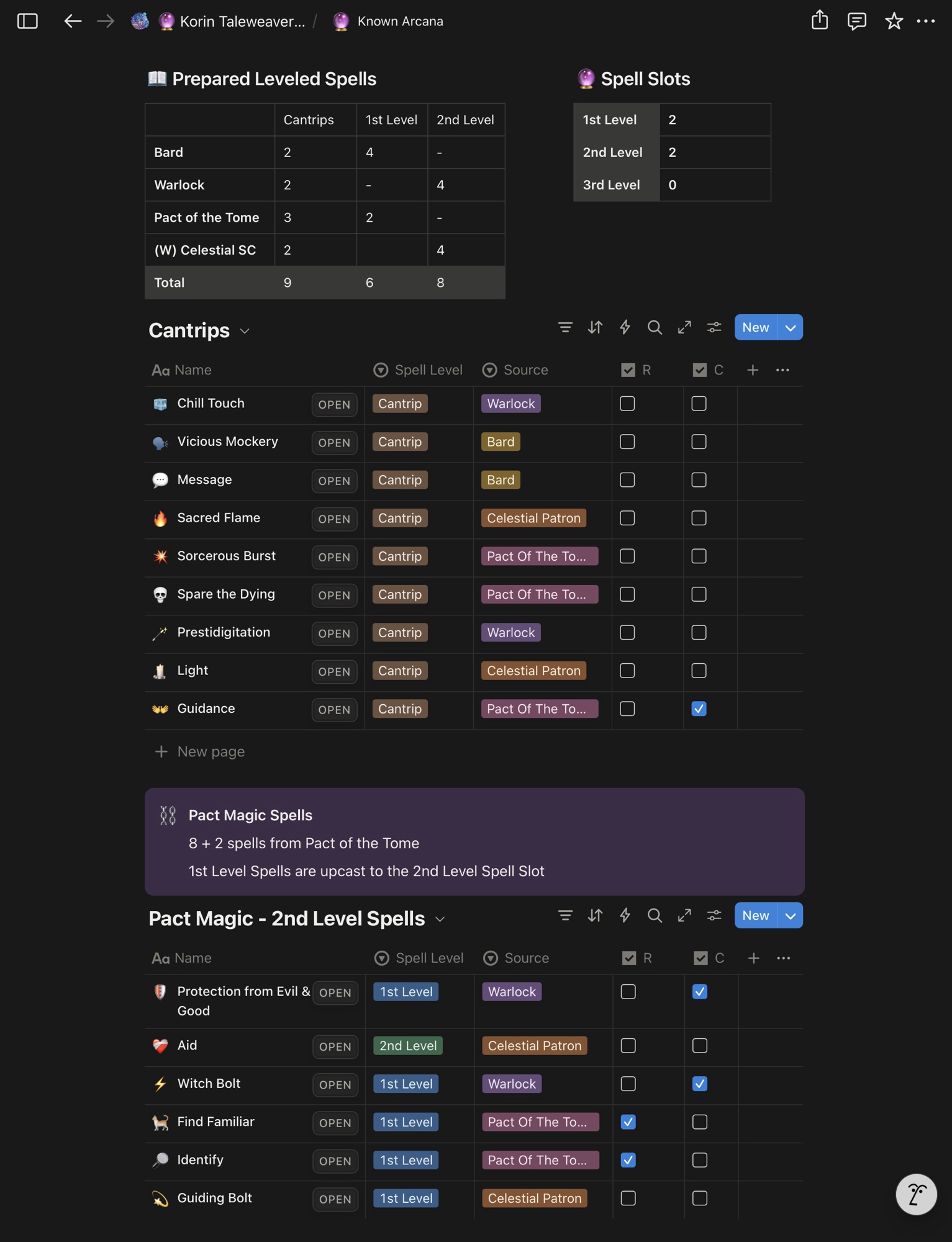Viewport: 952px width, 1242px height.
Task: Toggle the left sidebar panel icon
Action: (x=27, y=21)
